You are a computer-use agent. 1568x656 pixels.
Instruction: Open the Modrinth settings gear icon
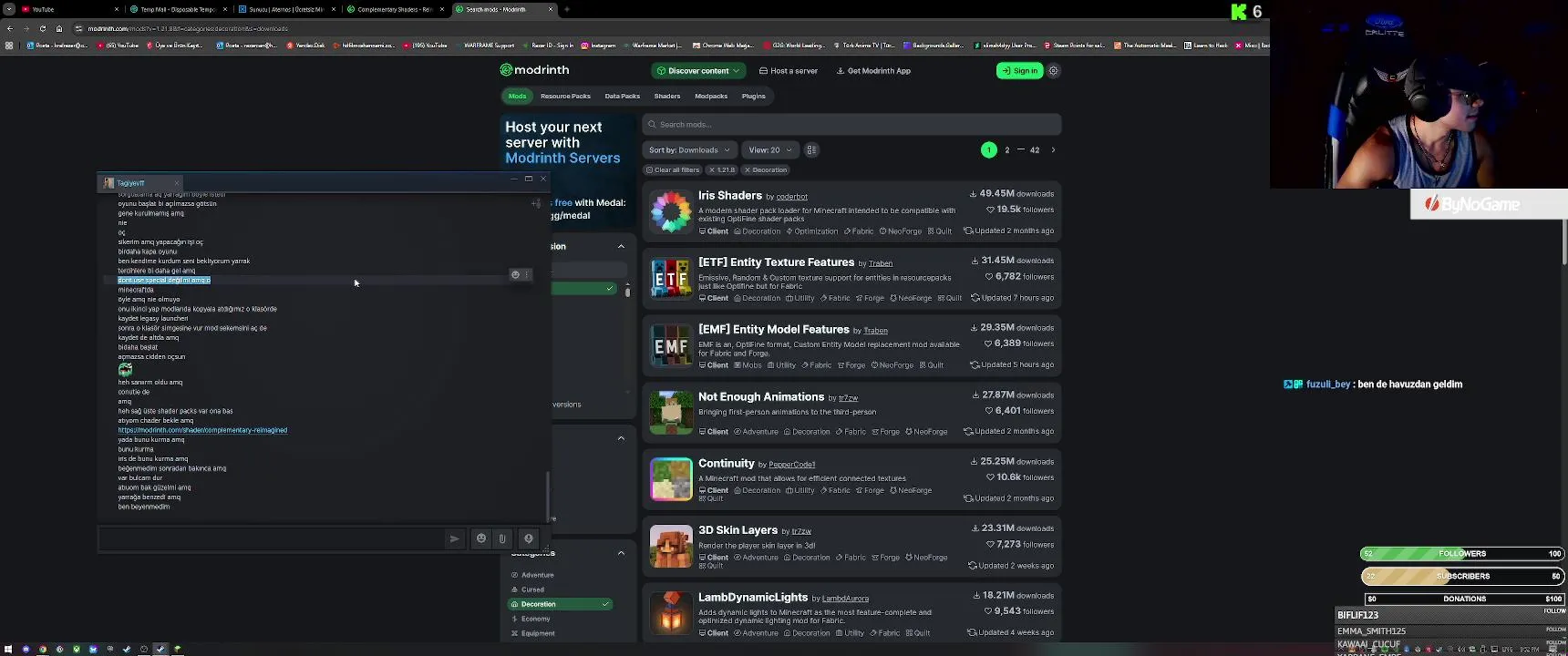[x=1053, y=70]
